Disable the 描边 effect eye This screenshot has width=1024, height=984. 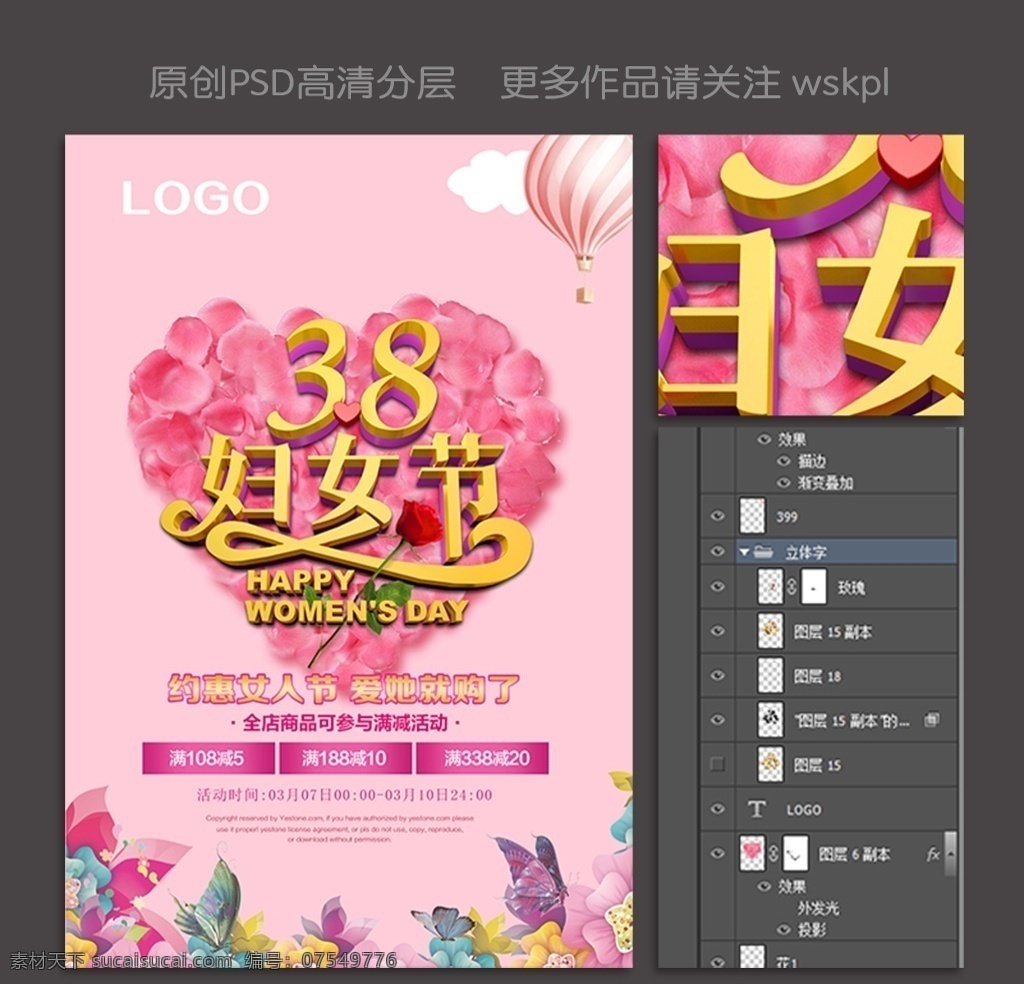(784, 461)
